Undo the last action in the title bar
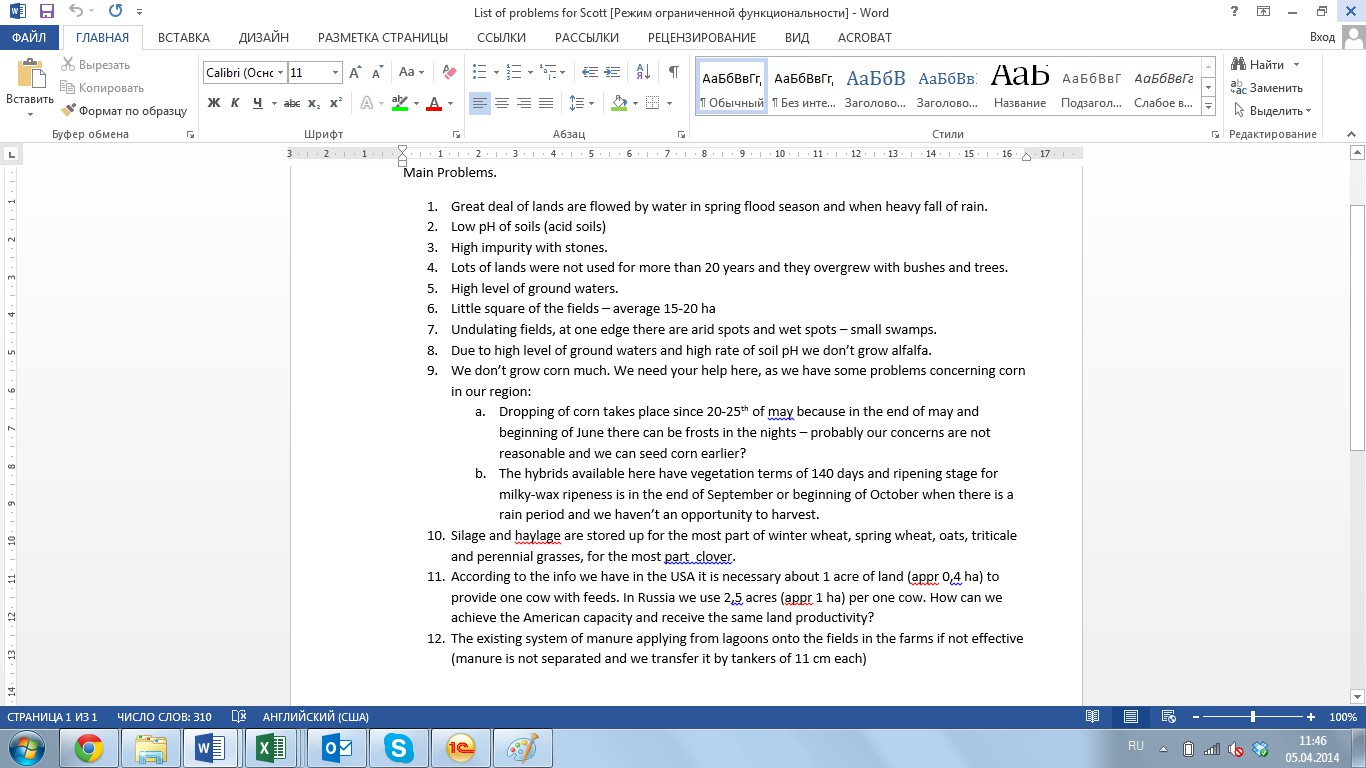Screen dimensions: 1366x768 (x=76, y=12)
